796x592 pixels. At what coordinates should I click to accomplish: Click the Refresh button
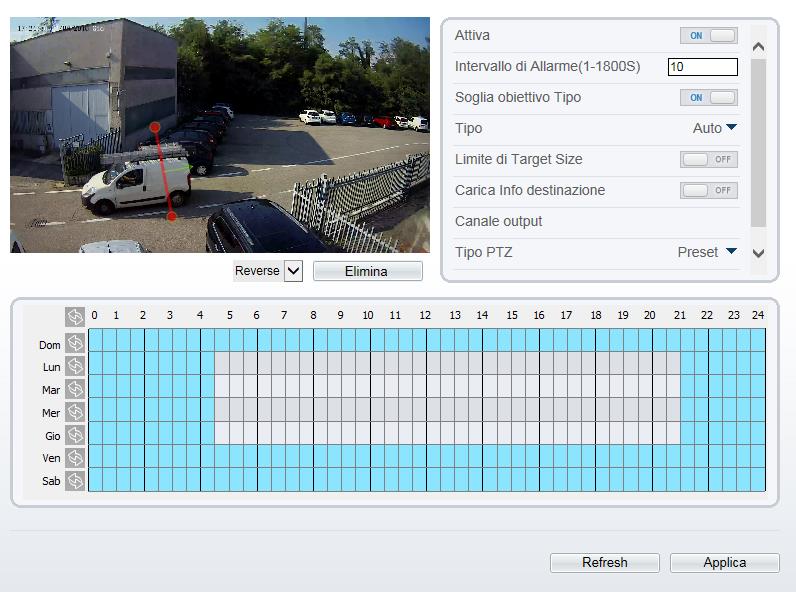604,563
